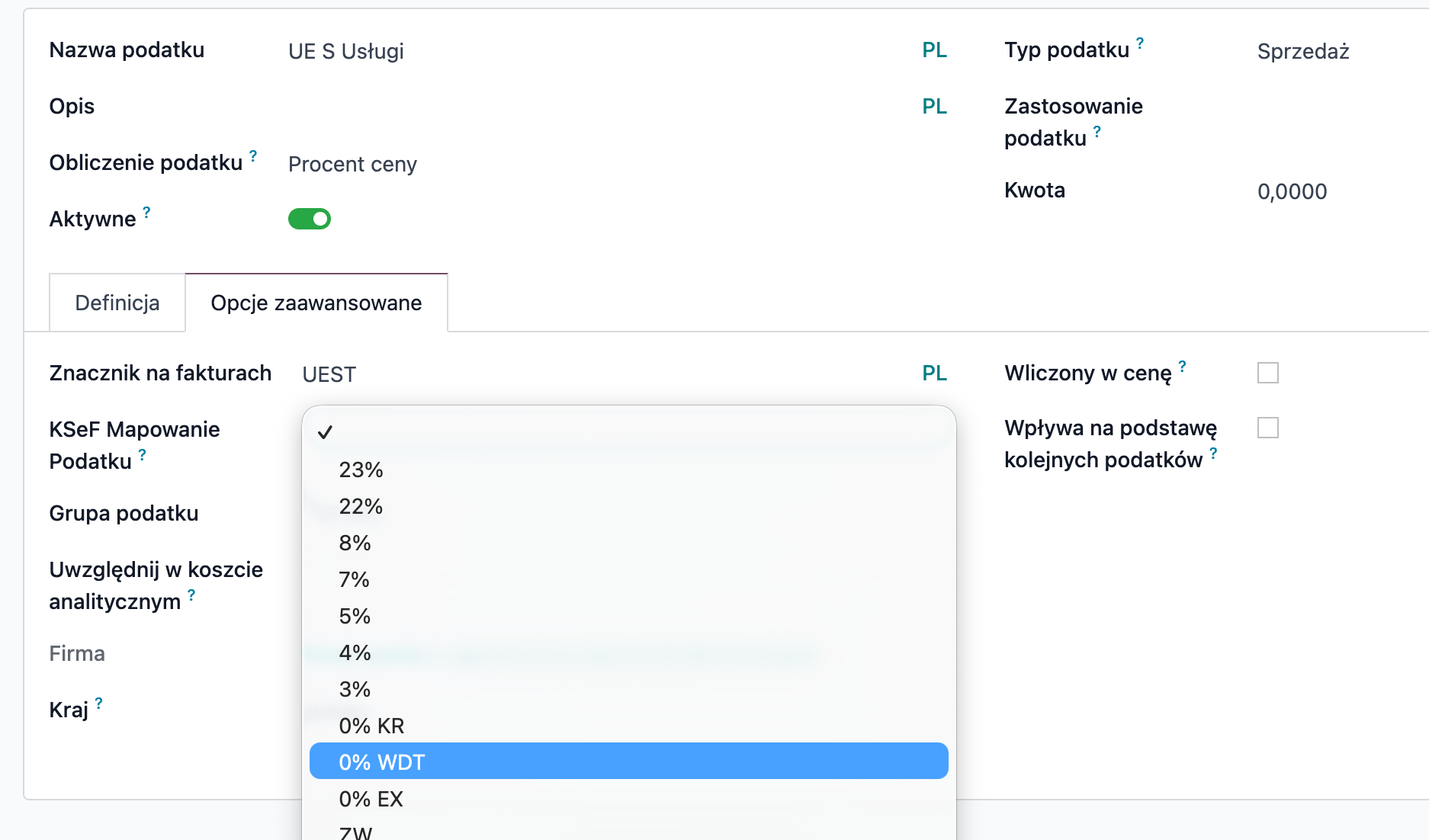1429x840 pixels.
Task: Enable the Wliczony w cenę checkbox
Action: [1267, 373]
